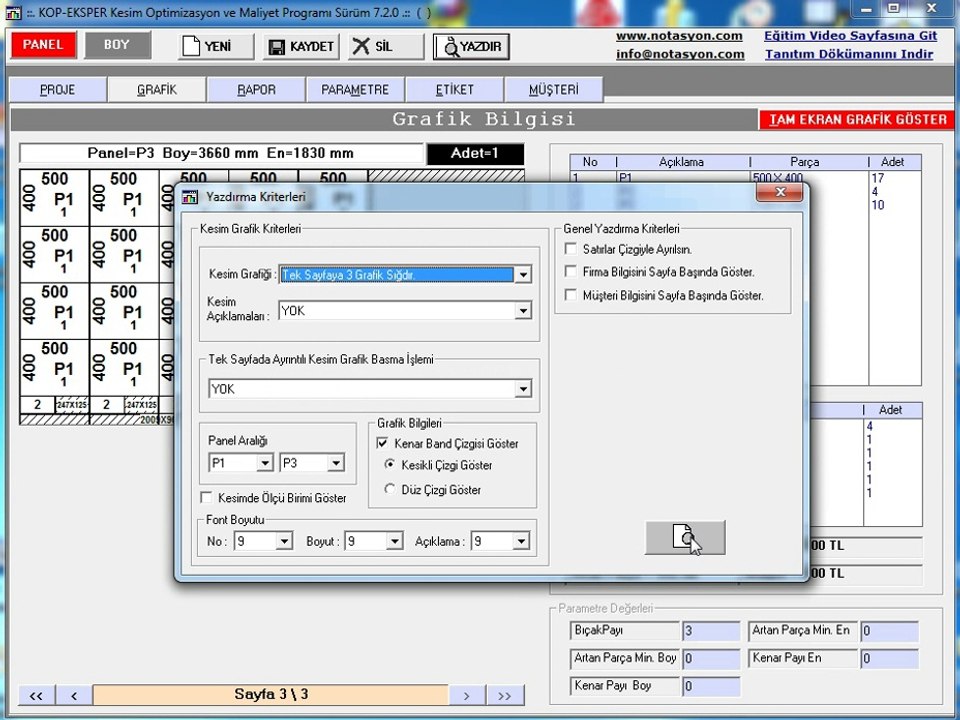960x720 pixels.
Task: Close the Yazdırma Kriterleri dialog
Action: pyautogui.click(x=779, y=192)
